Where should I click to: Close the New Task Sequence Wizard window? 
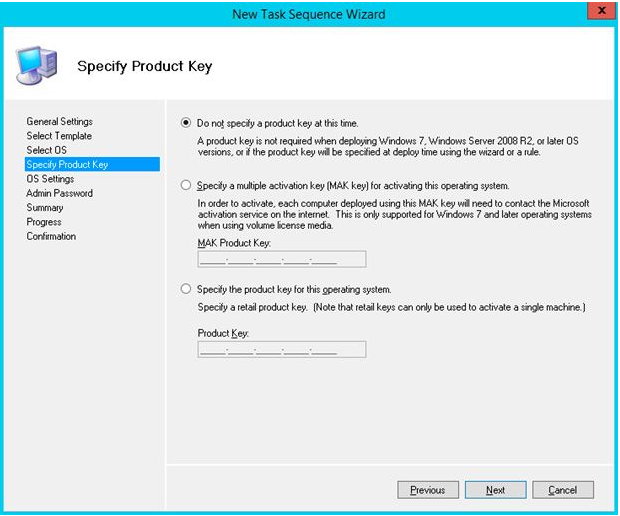[x=601, y=11]
